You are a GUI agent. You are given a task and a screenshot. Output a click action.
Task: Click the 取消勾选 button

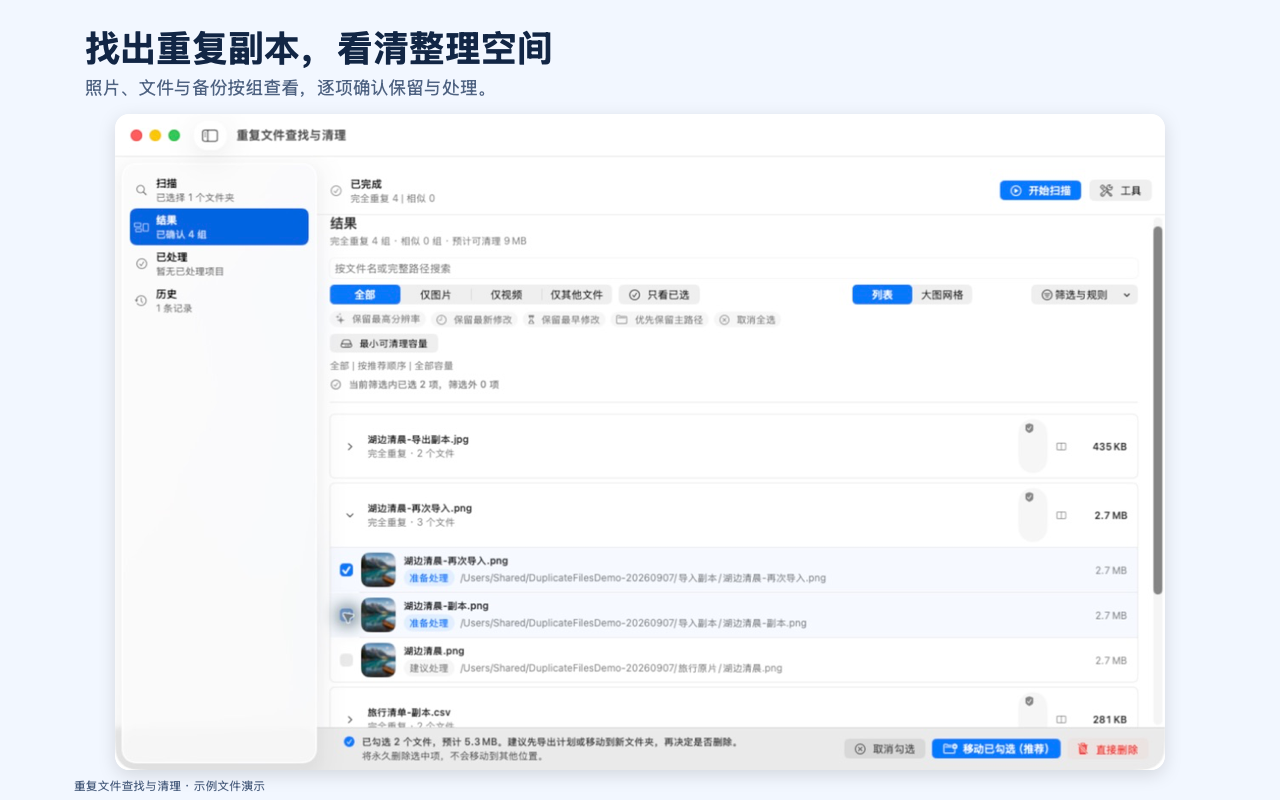coord(885,749)
